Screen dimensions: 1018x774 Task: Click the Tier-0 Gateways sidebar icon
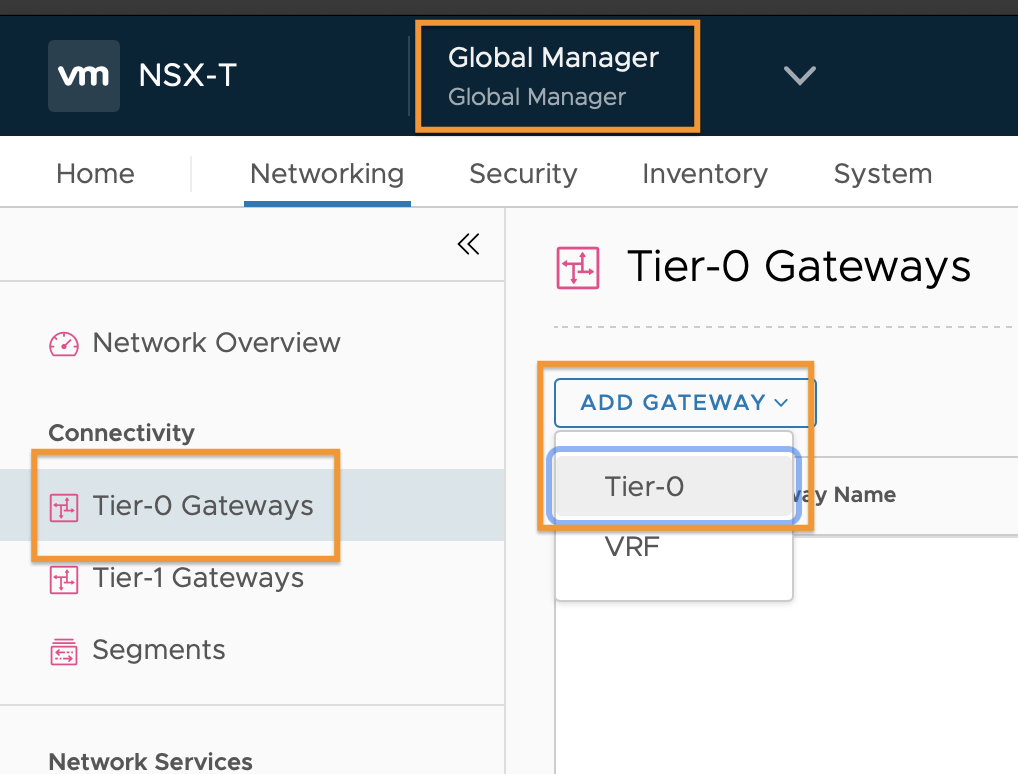tap(64, 507)
